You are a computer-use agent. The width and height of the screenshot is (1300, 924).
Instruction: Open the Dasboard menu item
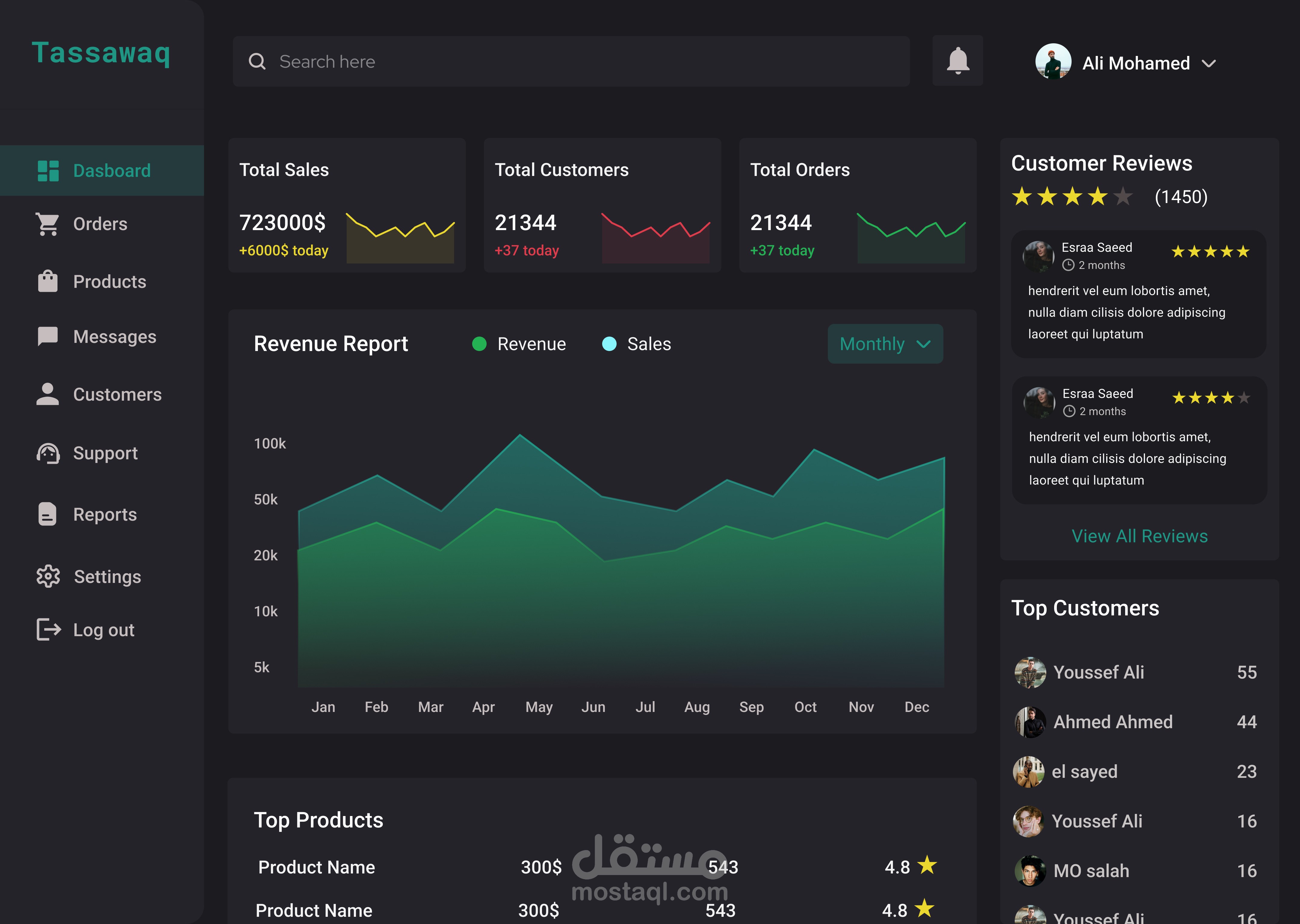(x=102, y=171)
